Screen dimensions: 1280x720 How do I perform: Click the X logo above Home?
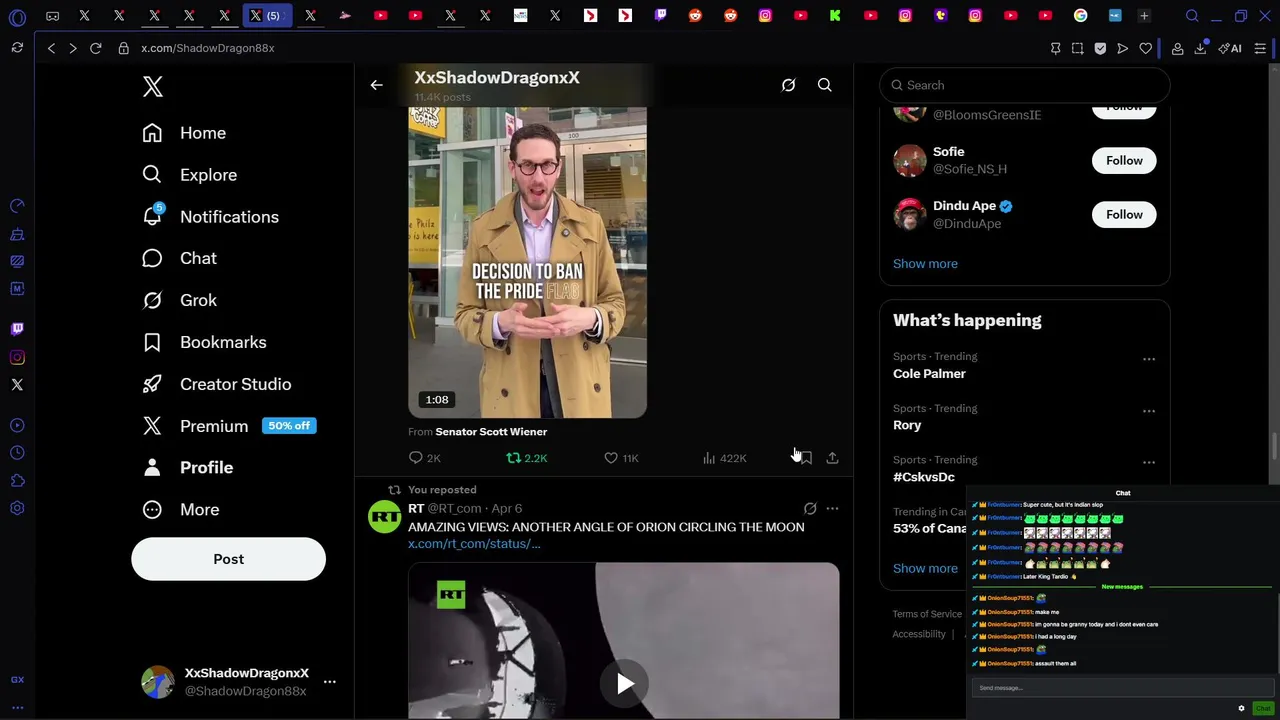[x=153, y=87]
